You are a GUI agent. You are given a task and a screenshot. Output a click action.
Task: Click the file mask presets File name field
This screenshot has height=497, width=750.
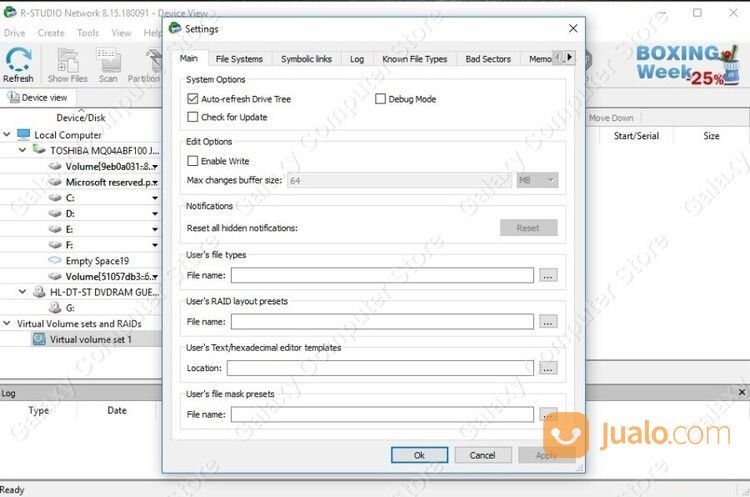pyautogui.click(x=382, y=414)
